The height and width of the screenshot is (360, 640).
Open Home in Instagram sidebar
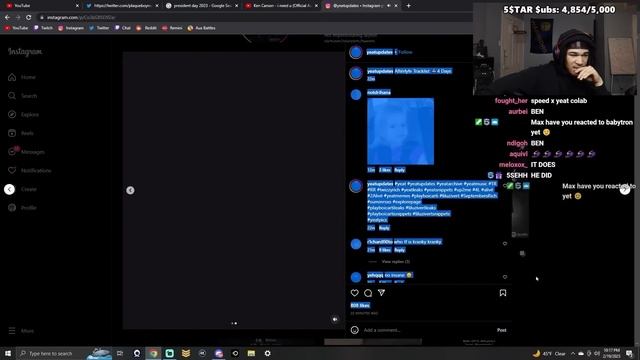(22, 77)
